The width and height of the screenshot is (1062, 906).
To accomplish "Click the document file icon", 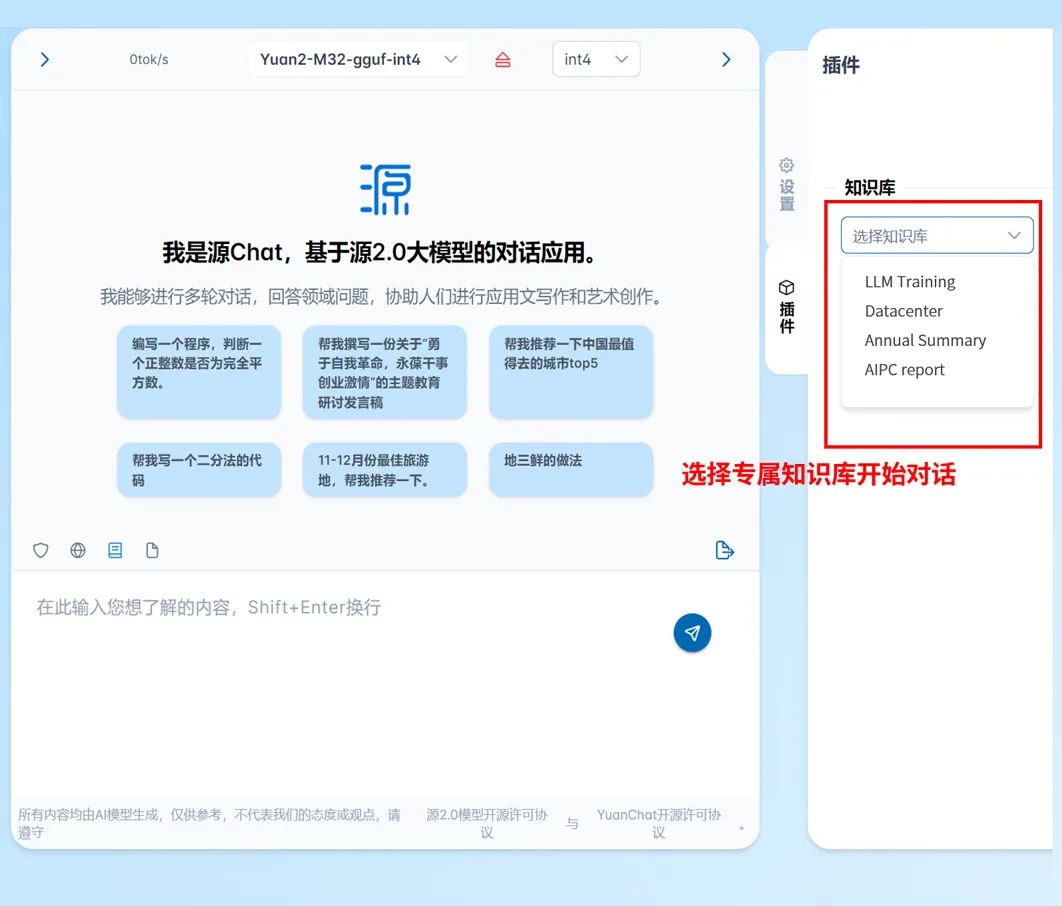I will click(152, 550).
